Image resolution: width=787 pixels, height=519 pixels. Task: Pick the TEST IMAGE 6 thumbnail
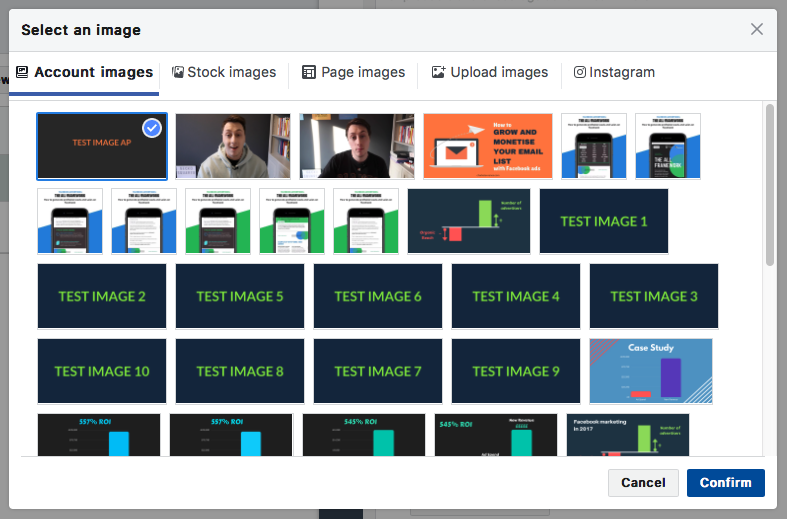coord(378,296)
